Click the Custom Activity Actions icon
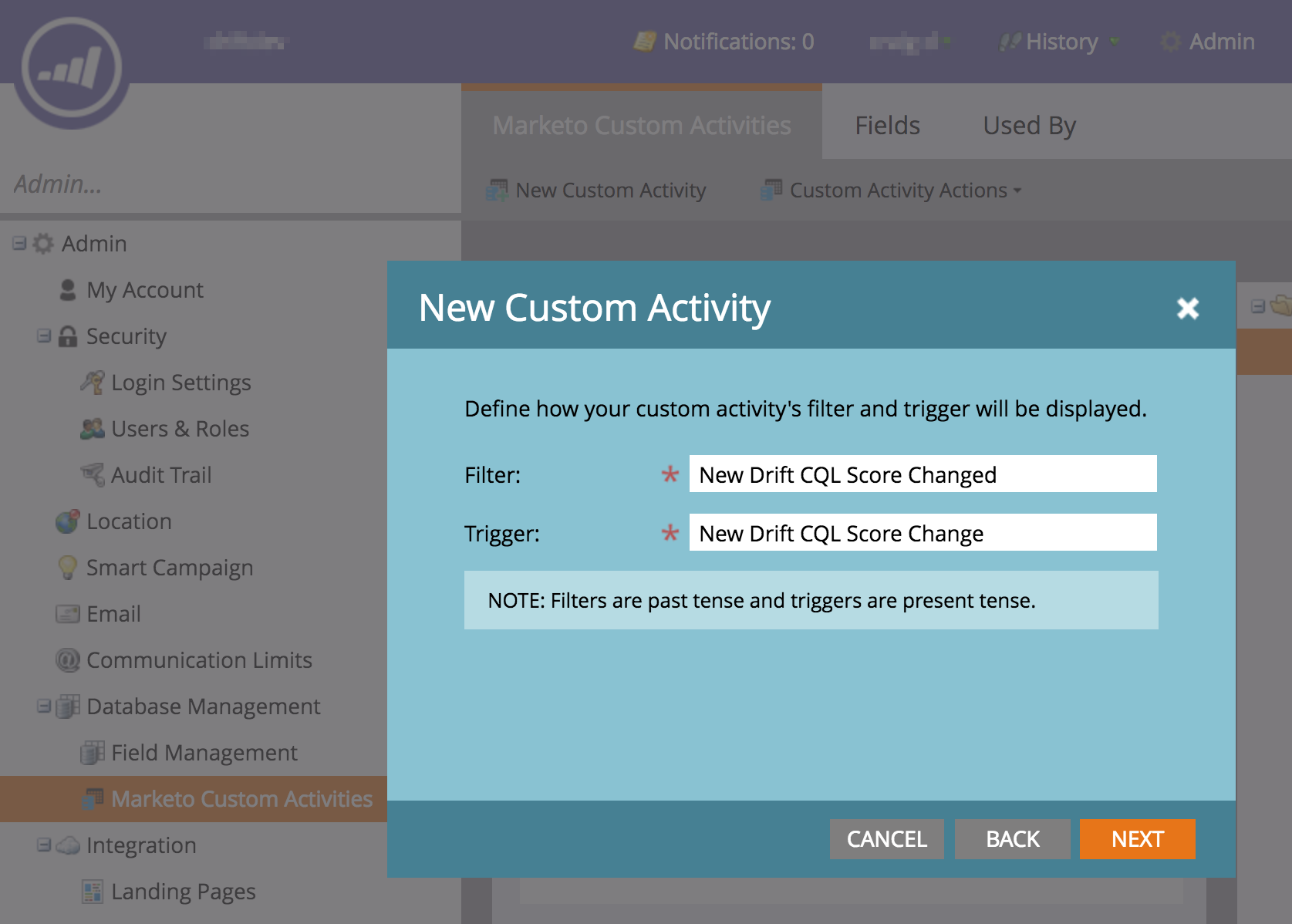Image resolution: width=1292 pixels, height=924 pixels. pos(771,190)
